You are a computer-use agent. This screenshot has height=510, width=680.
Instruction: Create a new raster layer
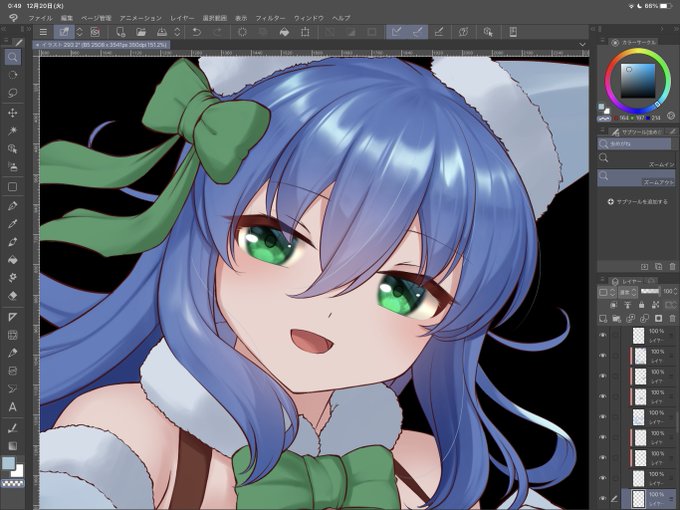[603, 319]
